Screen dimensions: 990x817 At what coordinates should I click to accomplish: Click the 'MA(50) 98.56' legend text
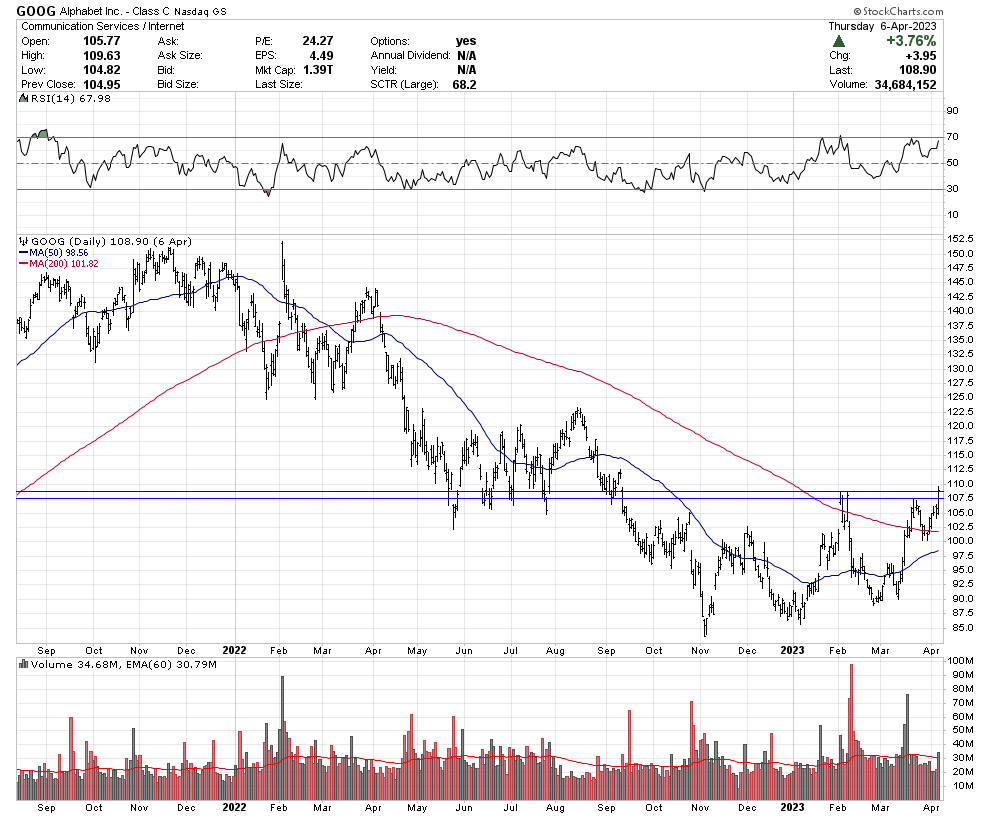pyautogui.click(x=59, y=253)
